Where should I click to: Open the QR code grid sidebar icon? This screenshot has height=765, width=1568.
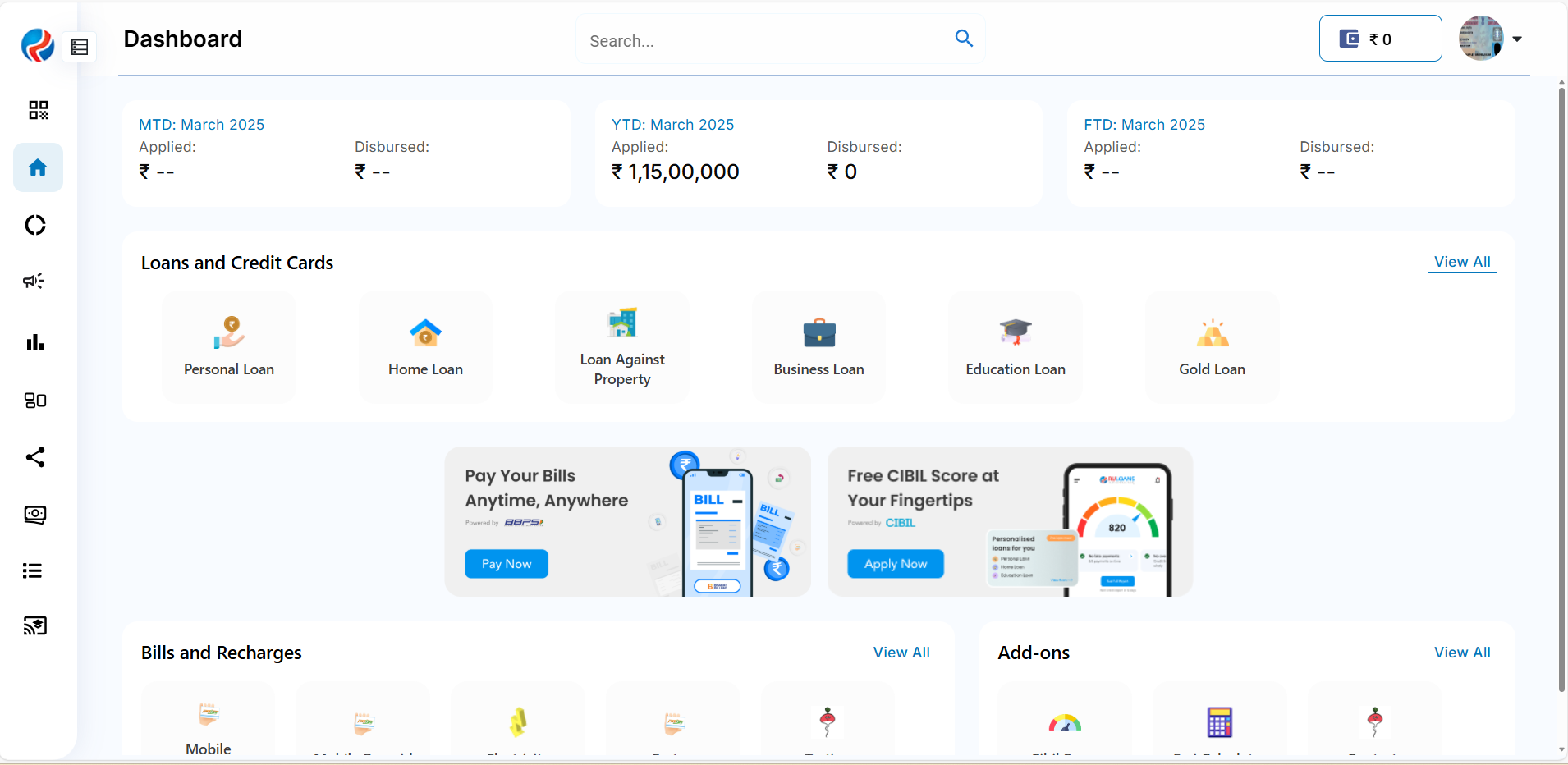click(x=38, y=110)
